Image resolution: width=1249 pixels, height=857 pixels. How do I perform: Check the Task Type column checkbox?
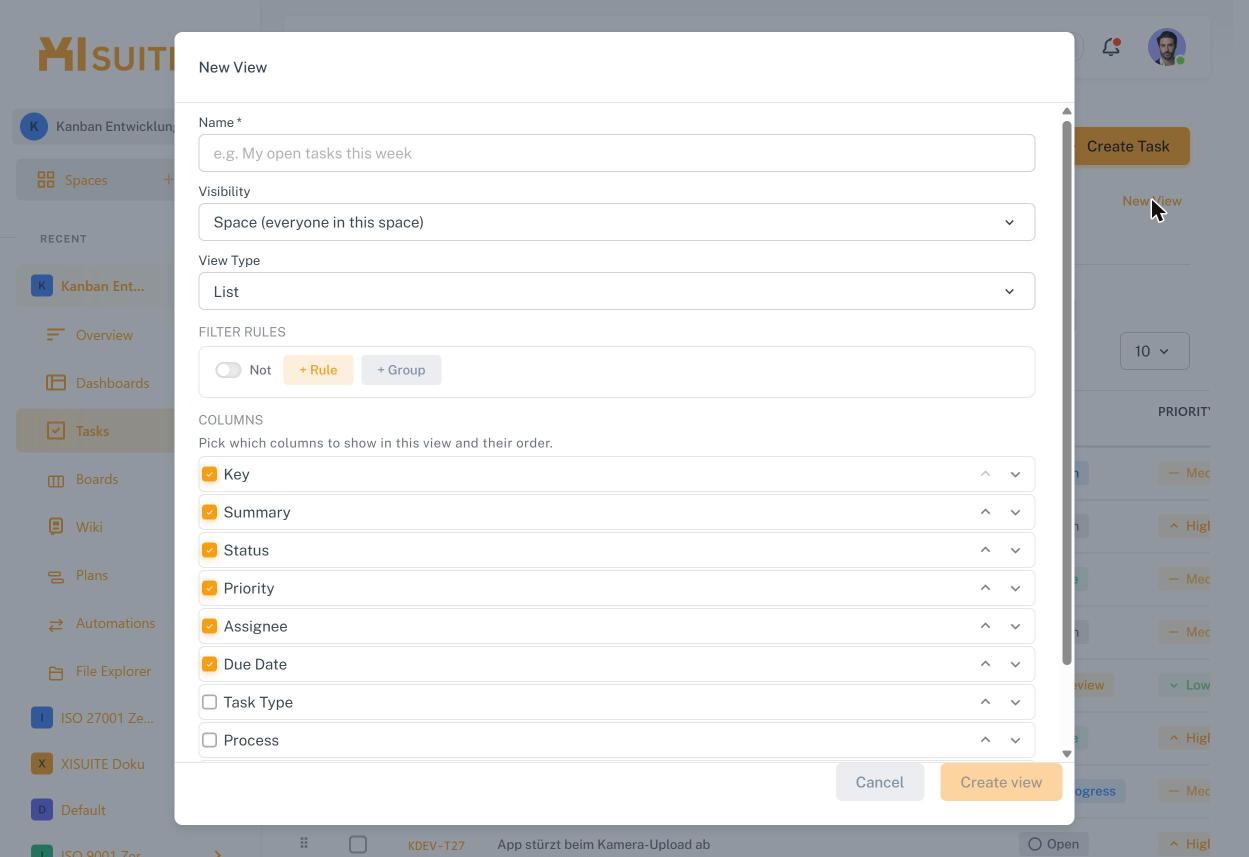click(209, 702)
